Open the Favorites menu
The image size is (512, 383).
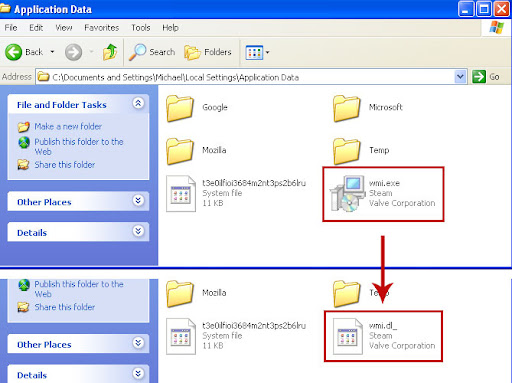(x=102, y=28)
